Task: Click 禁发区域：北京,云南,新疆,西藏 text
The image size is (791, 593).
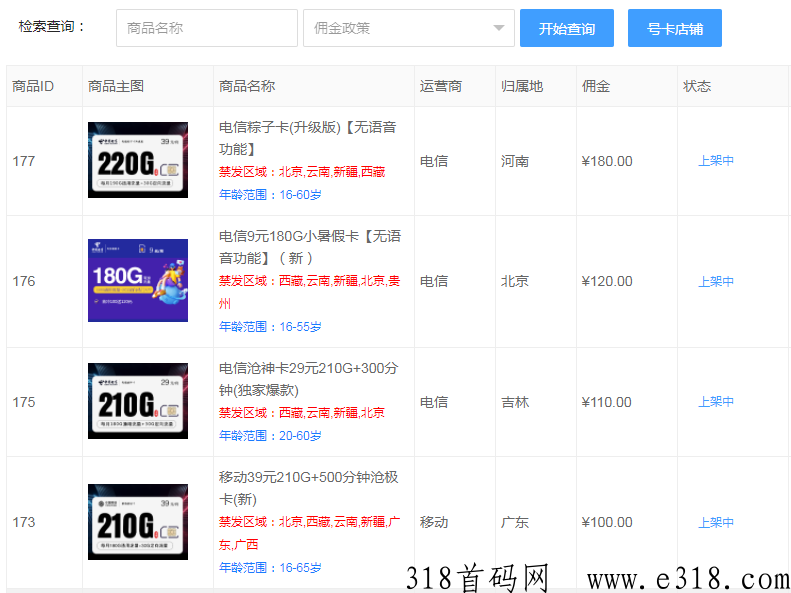Action: coord(302,172)
